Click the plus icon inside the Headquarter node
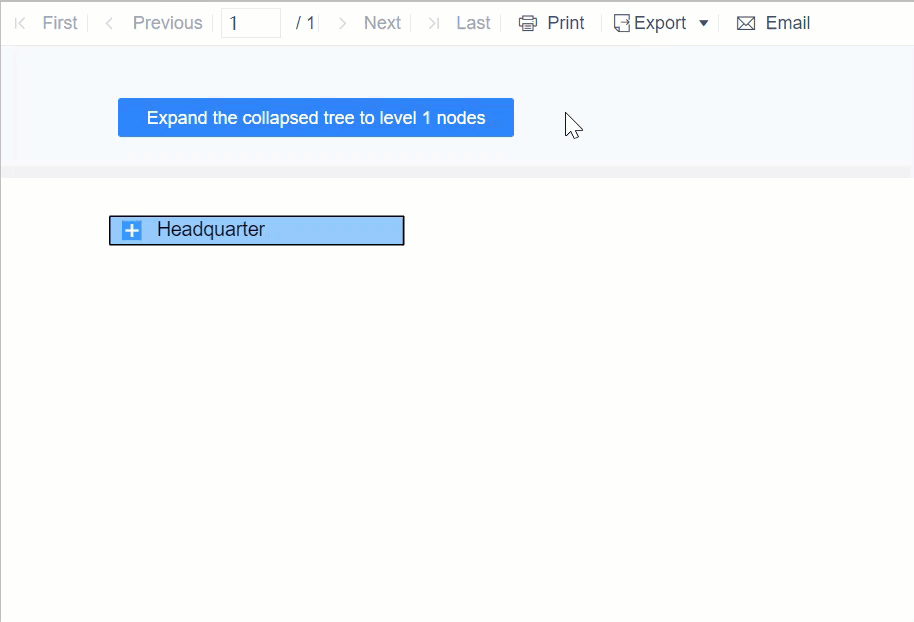This screenshot has height=622, width=914. point(131,230)
